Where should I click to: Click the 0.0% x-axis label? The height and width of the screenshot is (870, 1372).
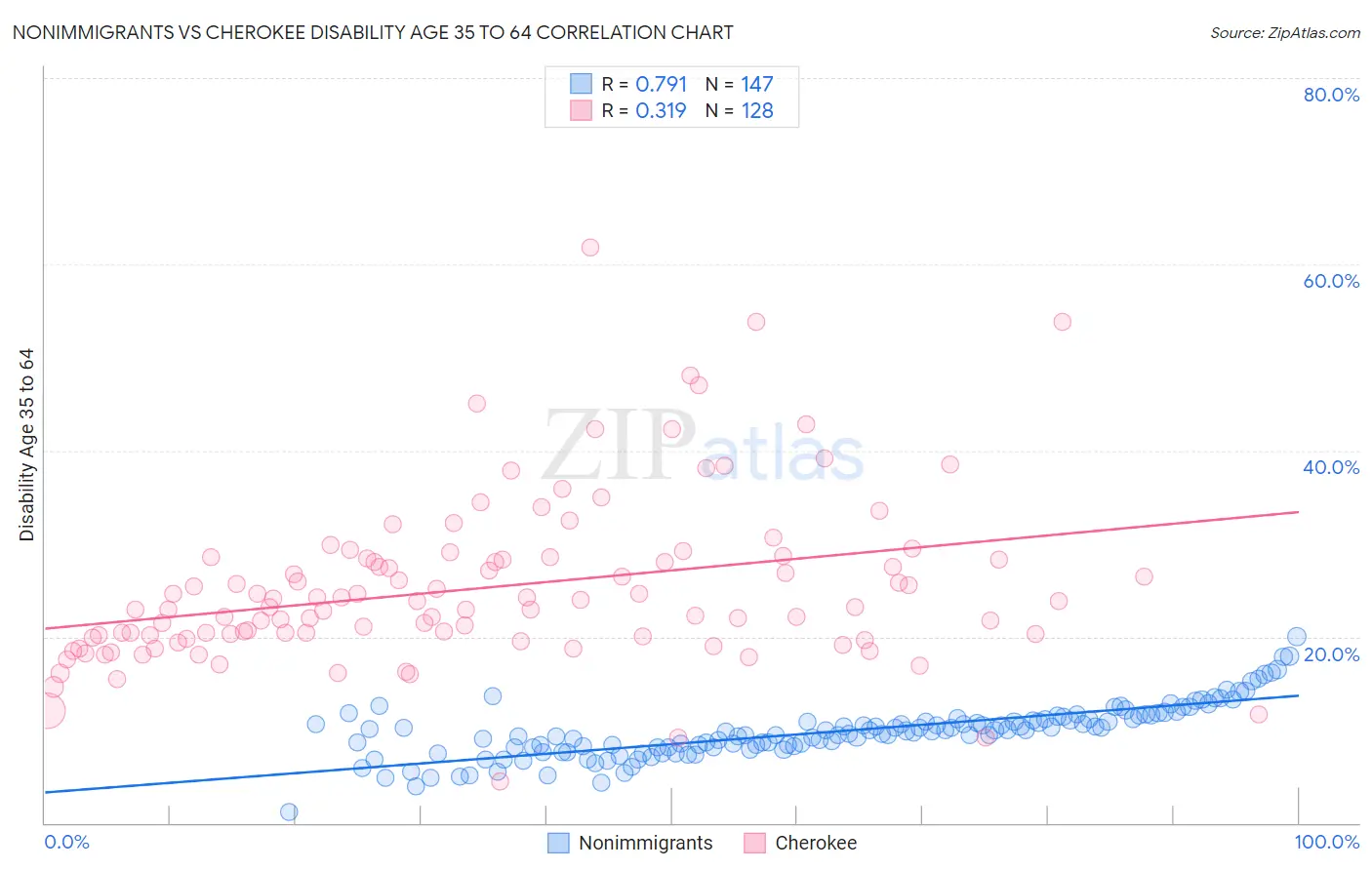point(66,842)
